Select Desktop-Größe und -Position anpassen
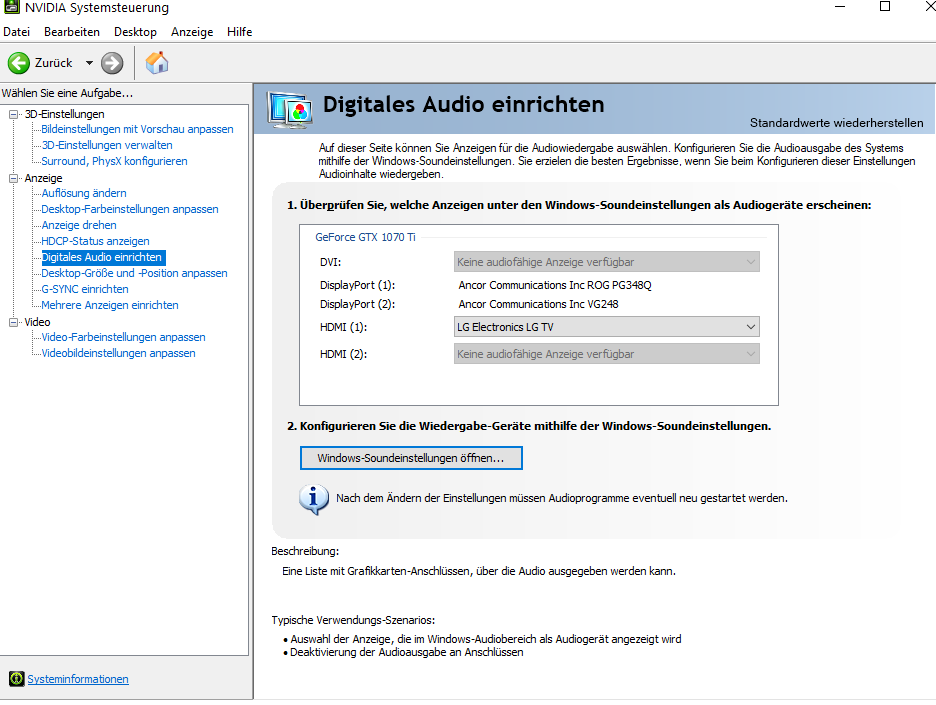936x705 pixels. click(134, 273)
